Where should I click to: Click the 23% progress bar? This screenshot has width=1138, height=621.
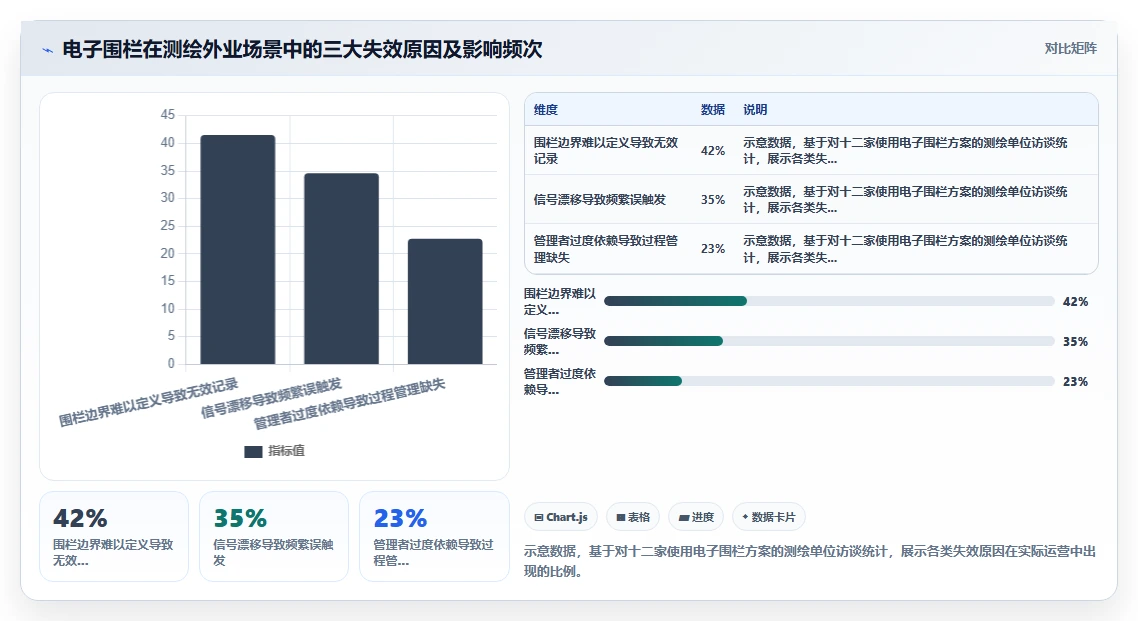[x=829, y=381]
